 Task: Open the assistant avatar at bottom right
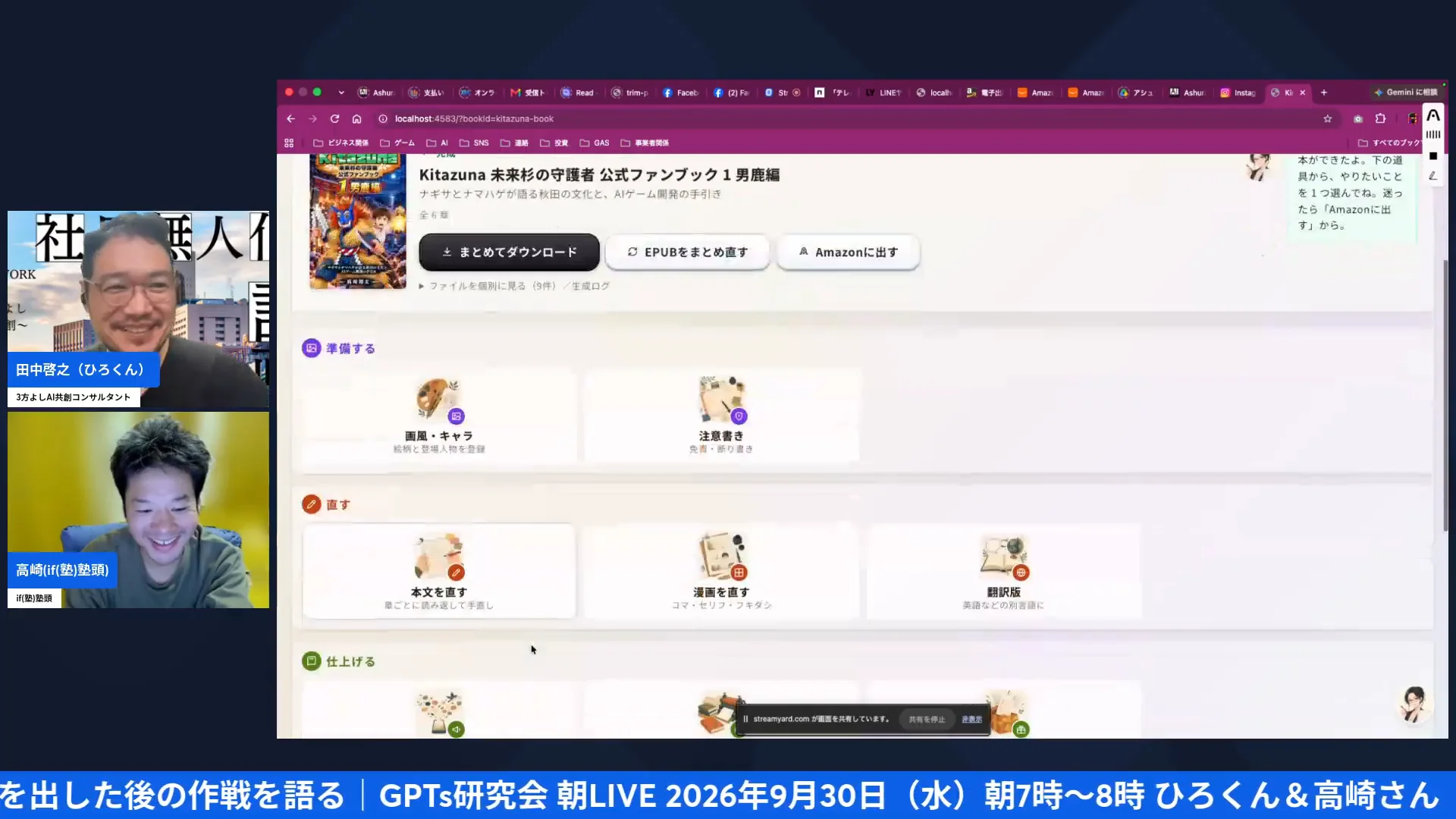point(1414,704)
